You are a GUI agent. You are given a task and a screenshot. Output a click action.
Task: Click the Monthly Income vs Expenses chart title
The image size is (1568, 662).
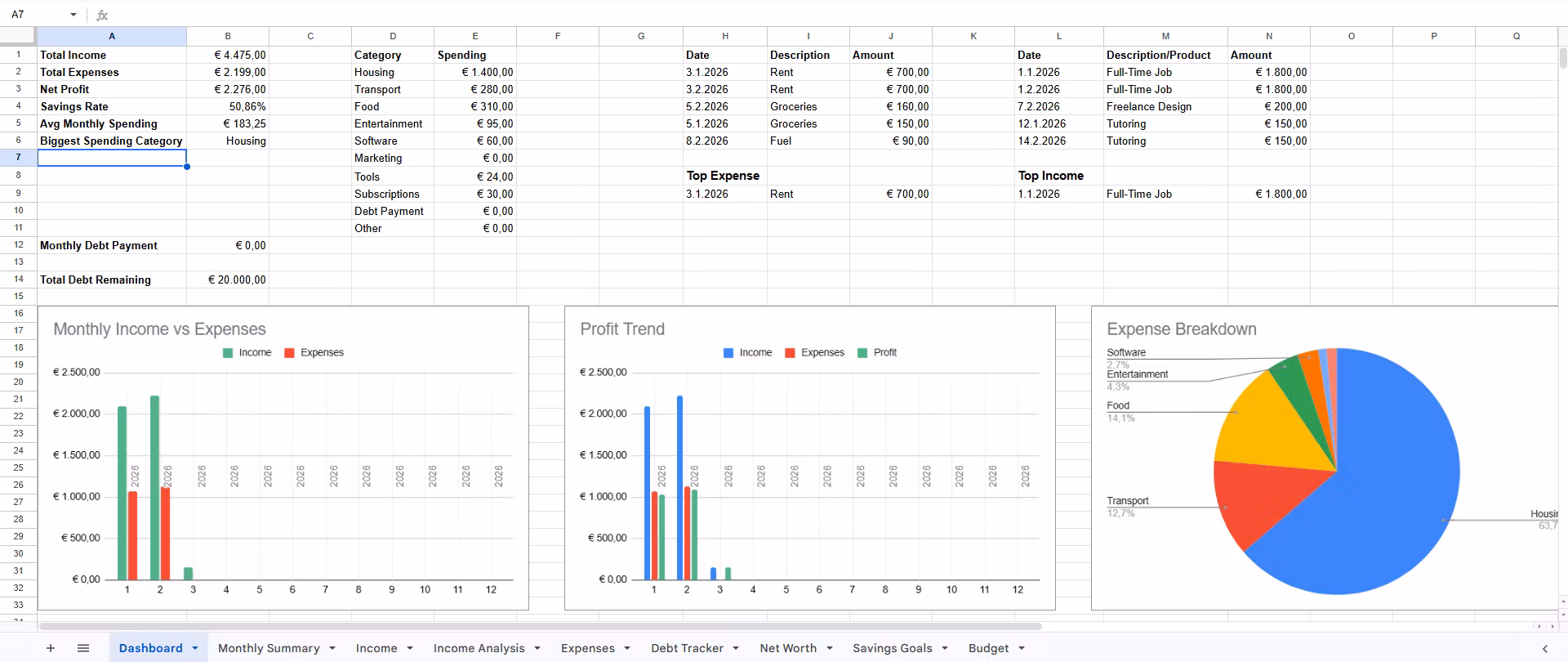point(160,329)
